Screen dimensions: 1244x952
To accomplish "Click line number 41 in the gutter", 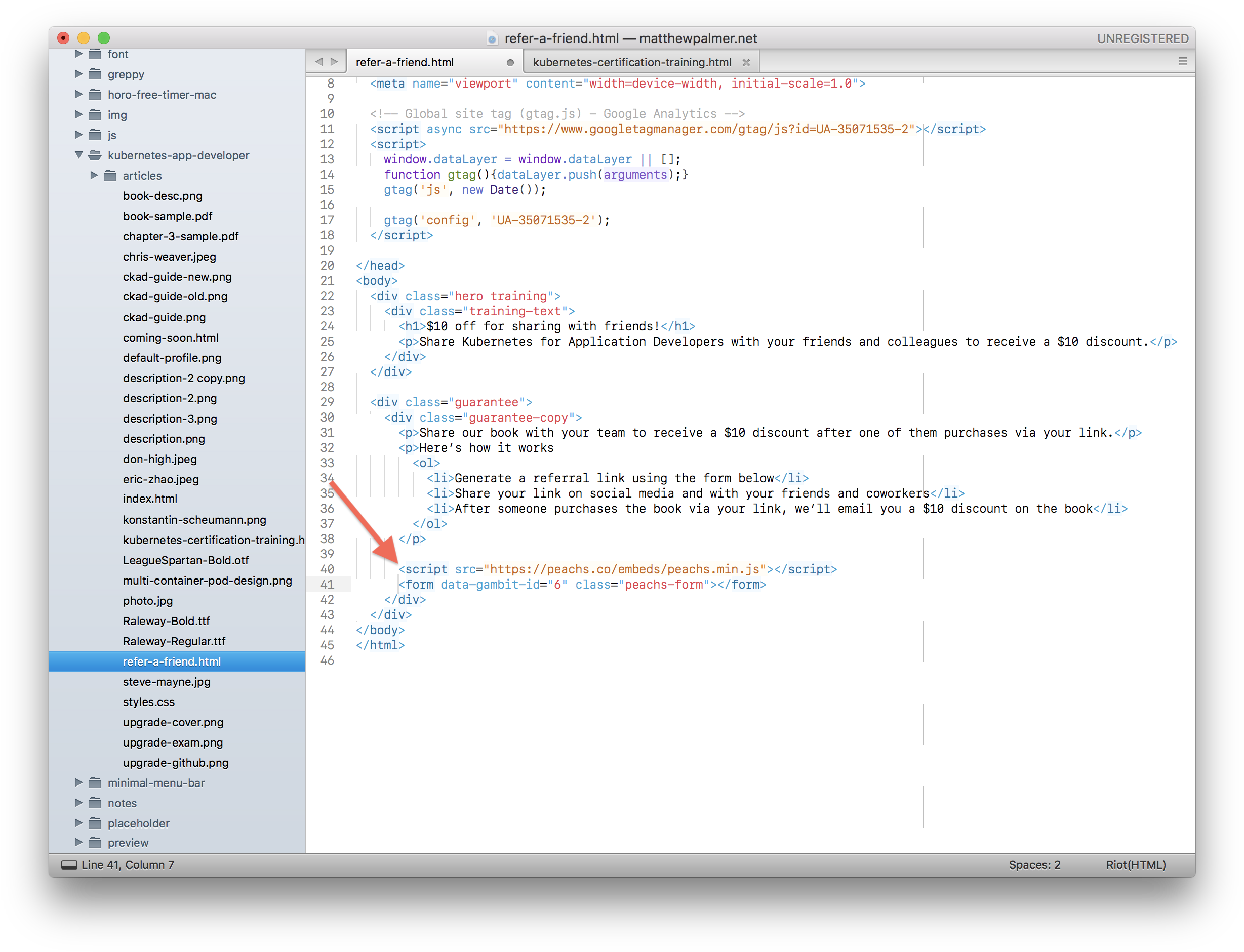I will point(327,584).
